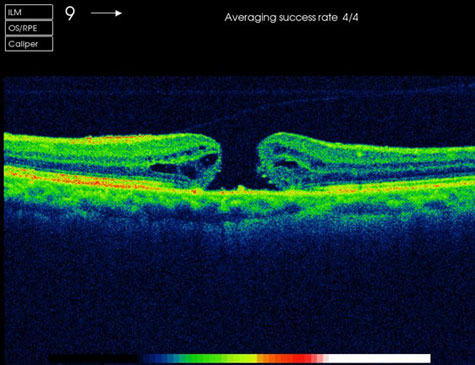Pick the blue region of the color scale
This screenshot has width=475, height=365.
[x=160, y=359]
